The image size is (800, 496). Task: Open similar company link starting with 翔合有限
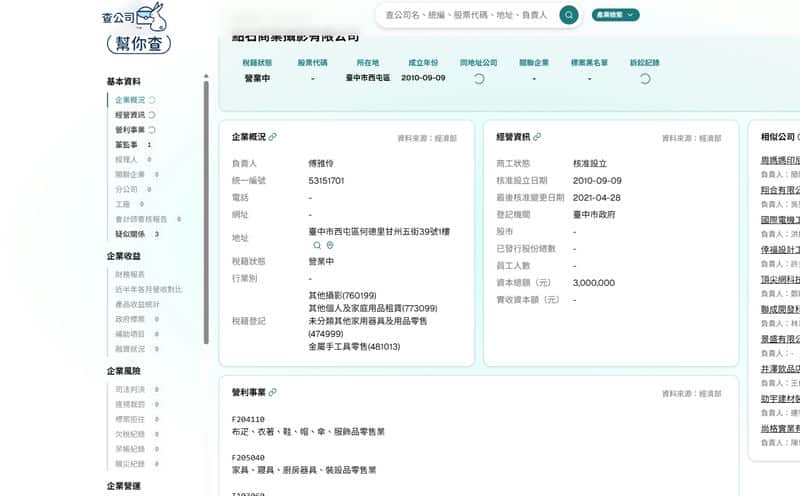[x=780, y=190]
